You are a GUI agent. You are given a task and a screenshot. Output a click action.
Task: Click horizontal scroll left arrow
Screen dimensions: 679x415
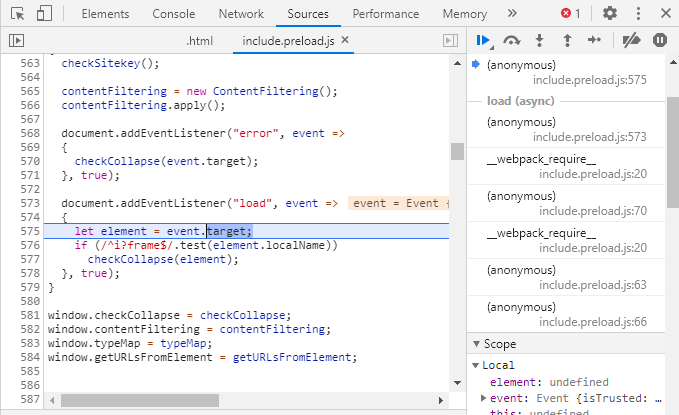click(x=52, y=400)
